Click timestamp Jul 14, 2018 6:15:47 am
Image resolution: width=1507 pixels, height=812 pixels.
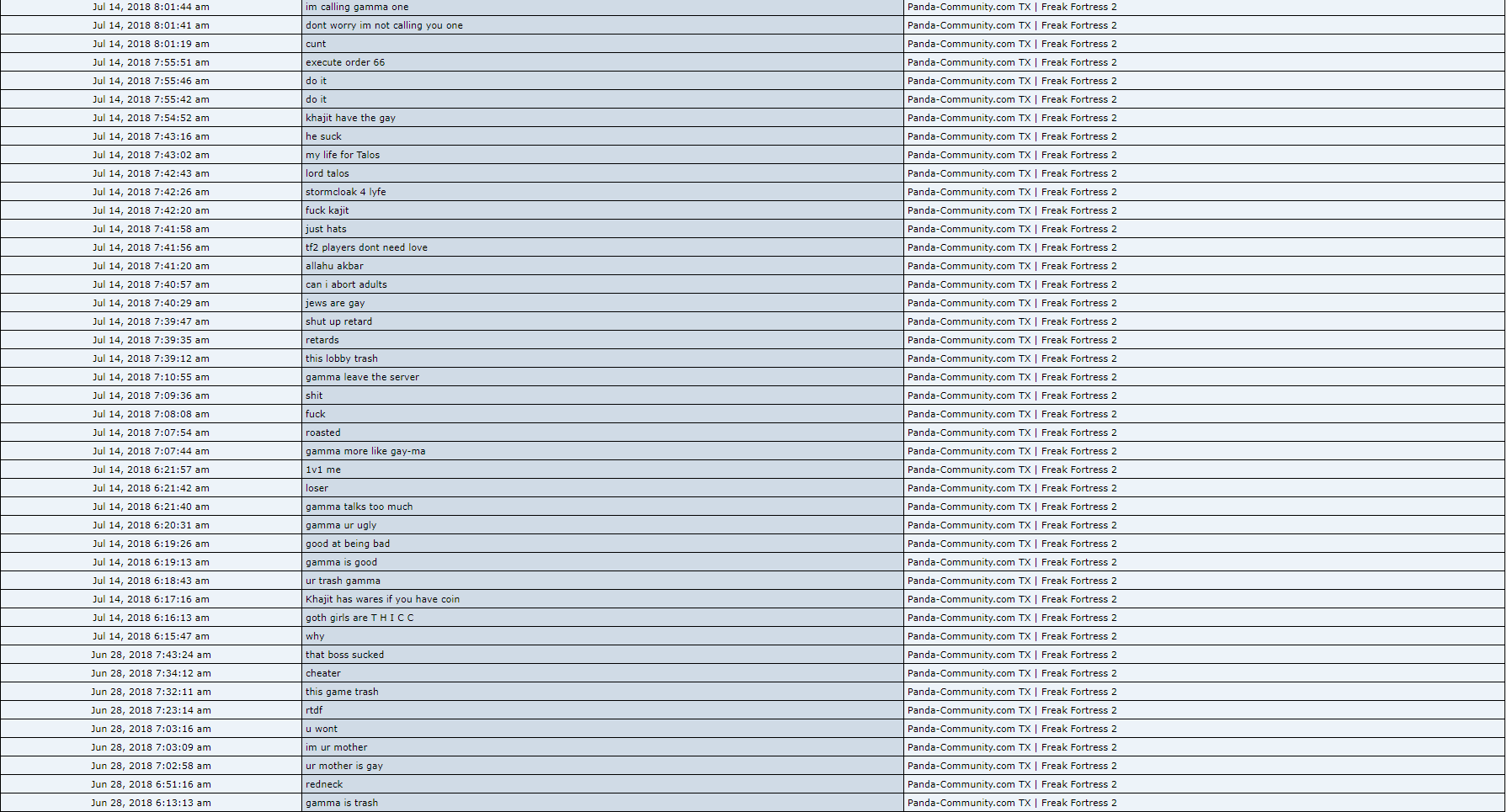[151, 636]
